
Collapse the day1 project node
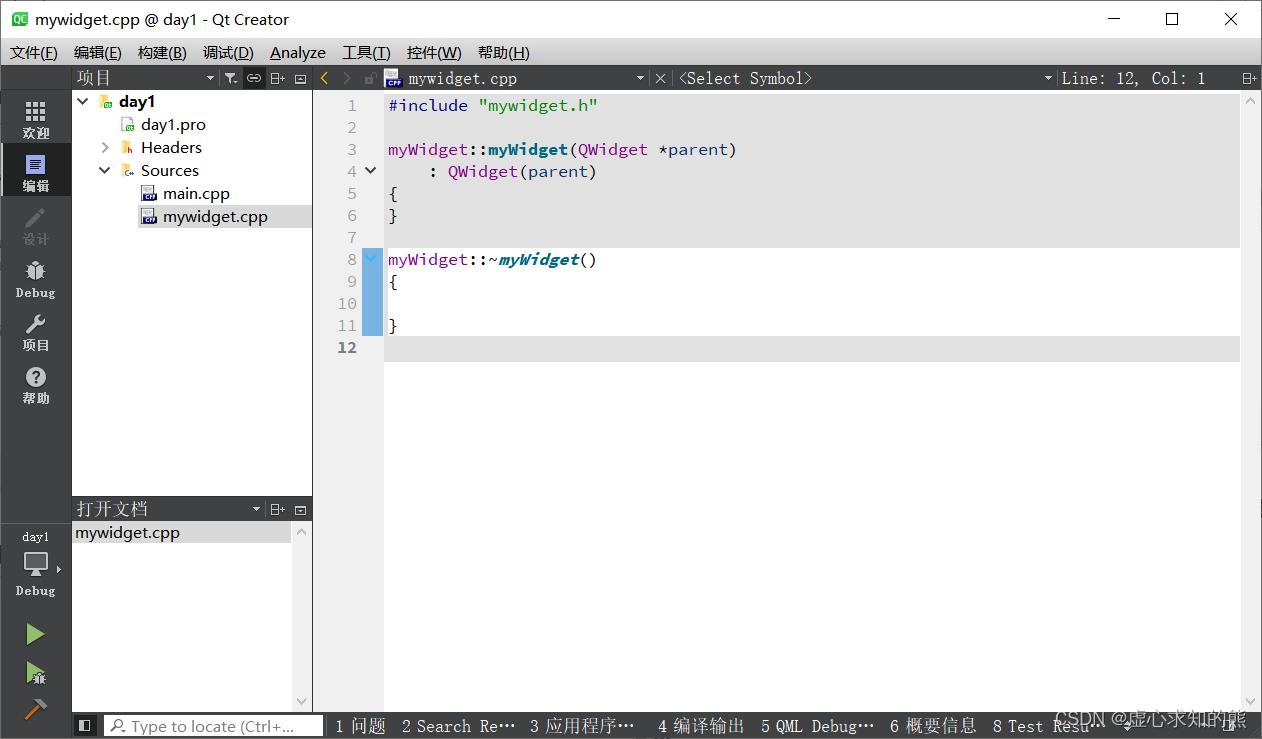coord(83,102)
